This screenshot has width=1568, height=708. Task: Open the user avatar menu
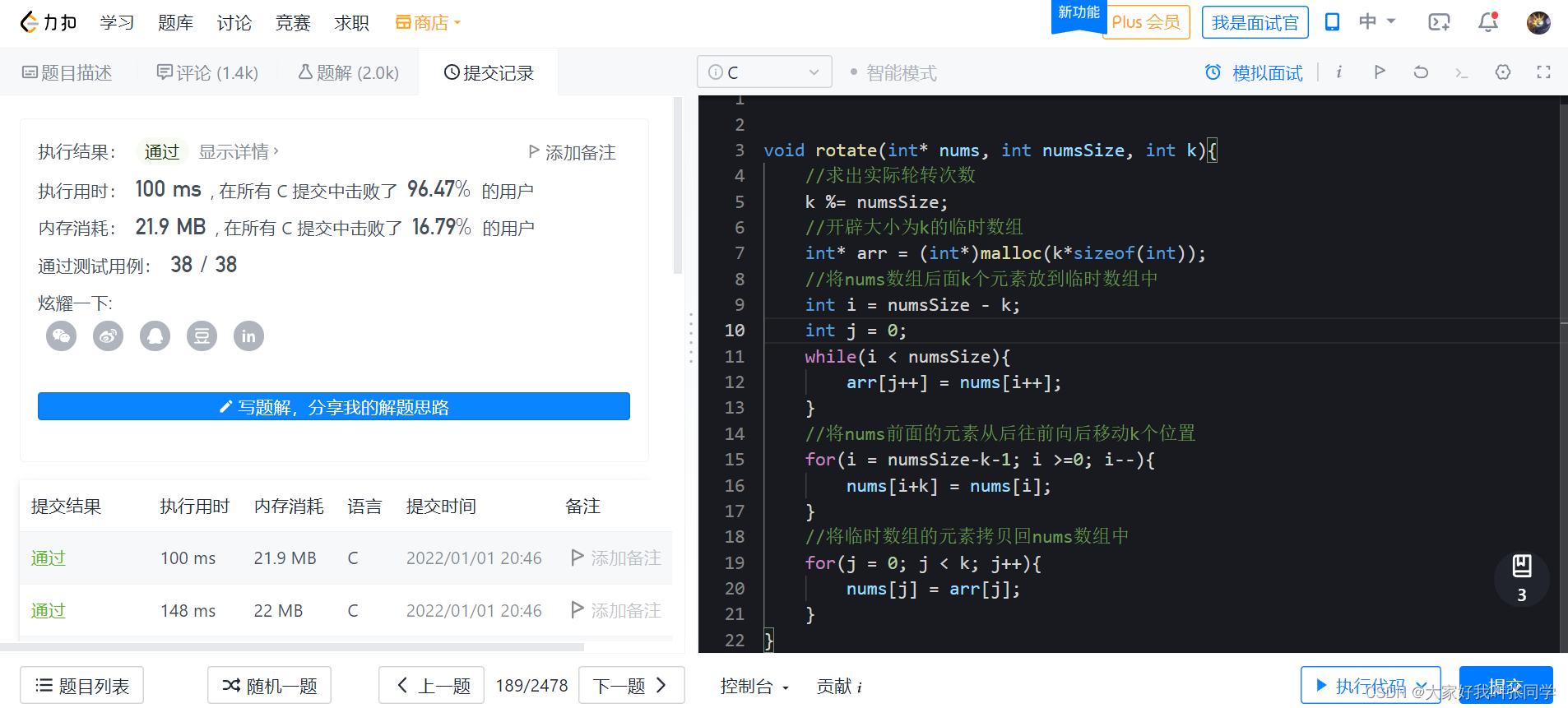[x=1538, y=22]
